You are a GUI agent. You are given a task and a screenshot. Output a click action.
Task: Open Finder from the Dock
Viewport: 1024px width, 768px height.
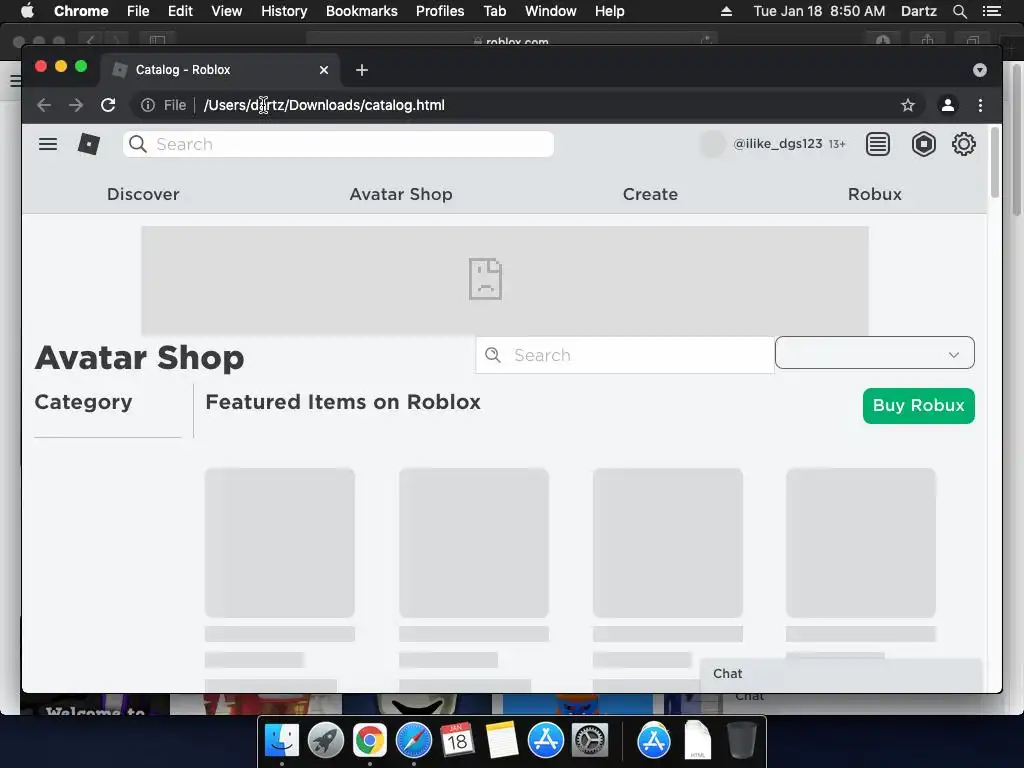tap(282, 741)
